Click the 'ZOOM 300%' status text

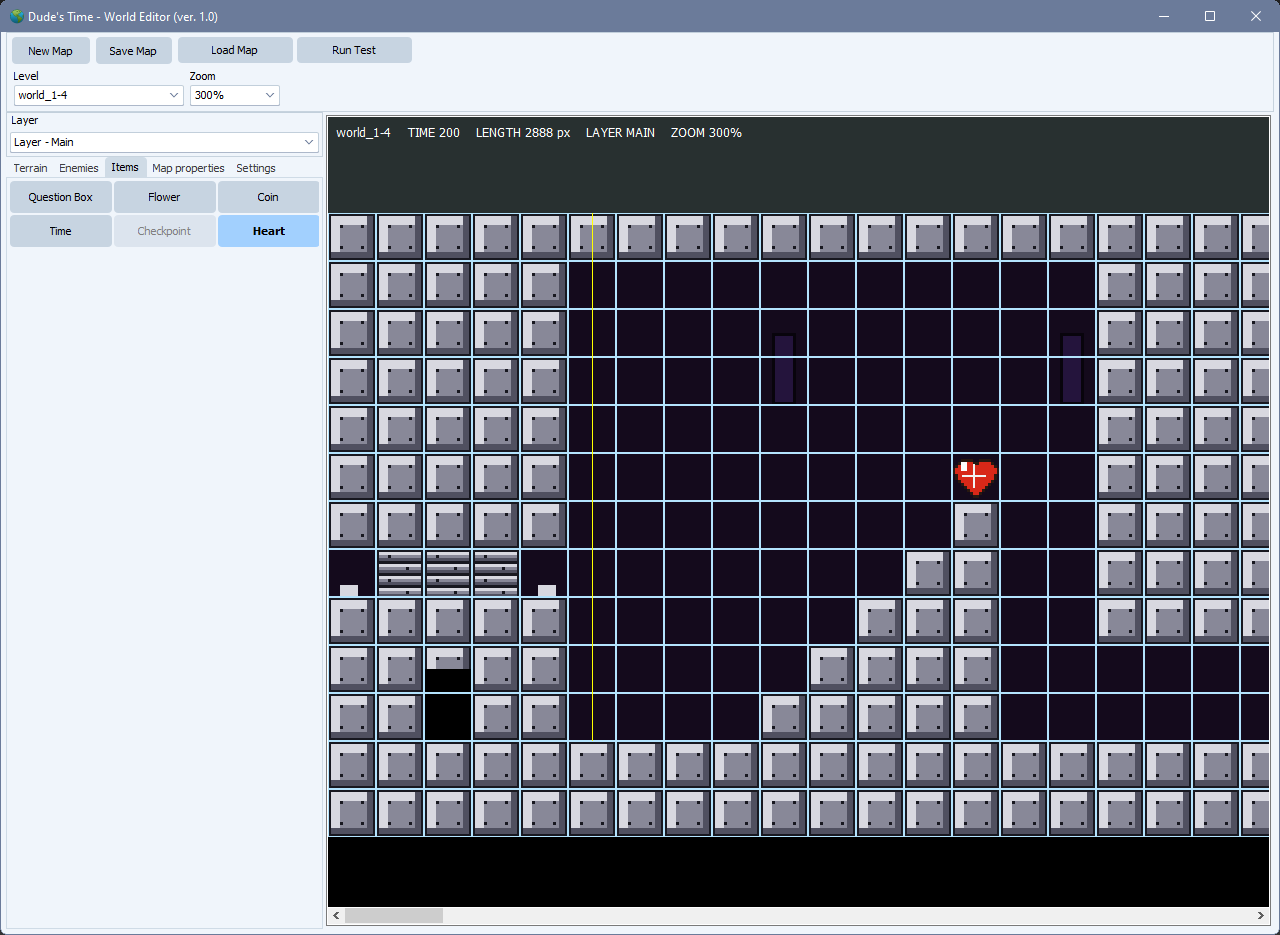point(706,133)
